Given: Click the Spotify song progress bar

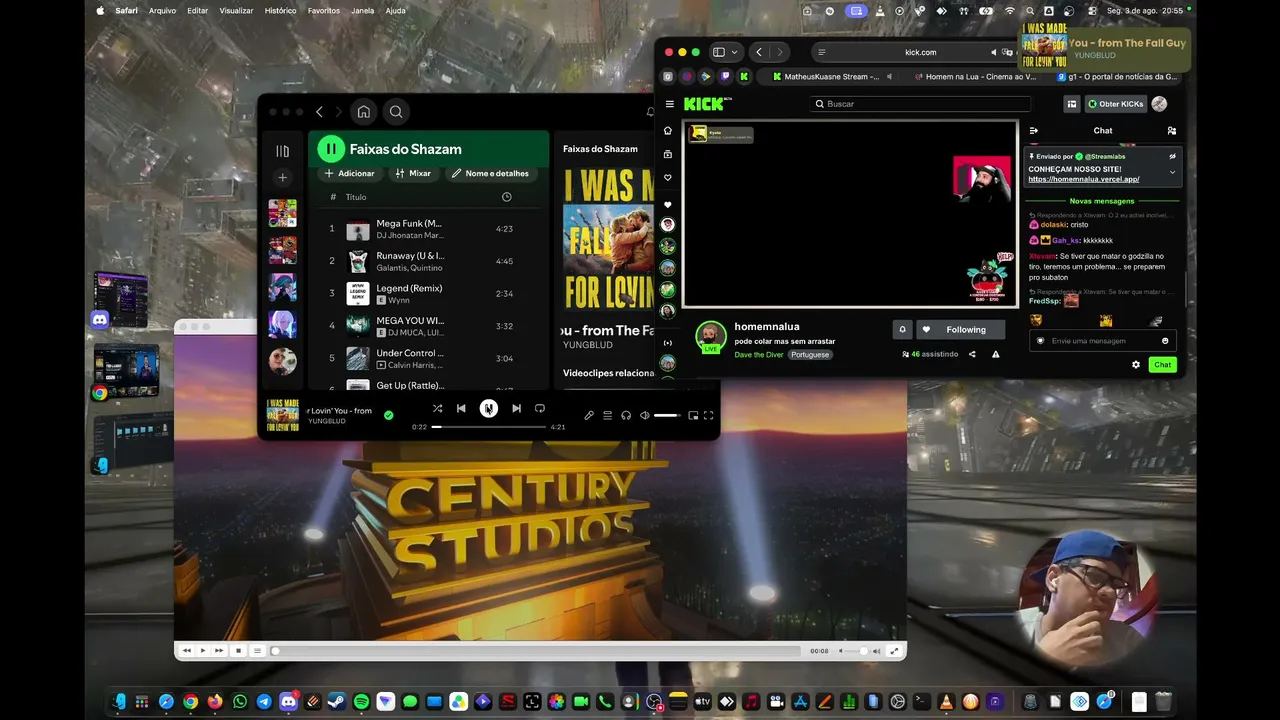Looking at the screenshot, I should [x=489, y=427].
